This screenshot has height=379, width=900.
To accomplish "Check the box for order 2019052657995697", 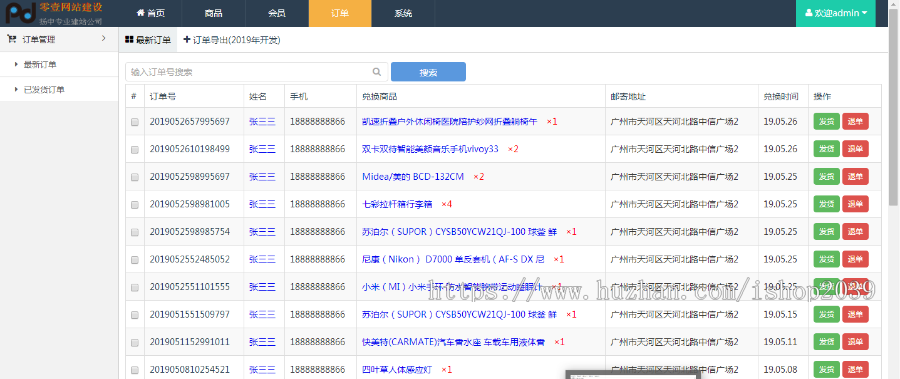I will point(135,122).
